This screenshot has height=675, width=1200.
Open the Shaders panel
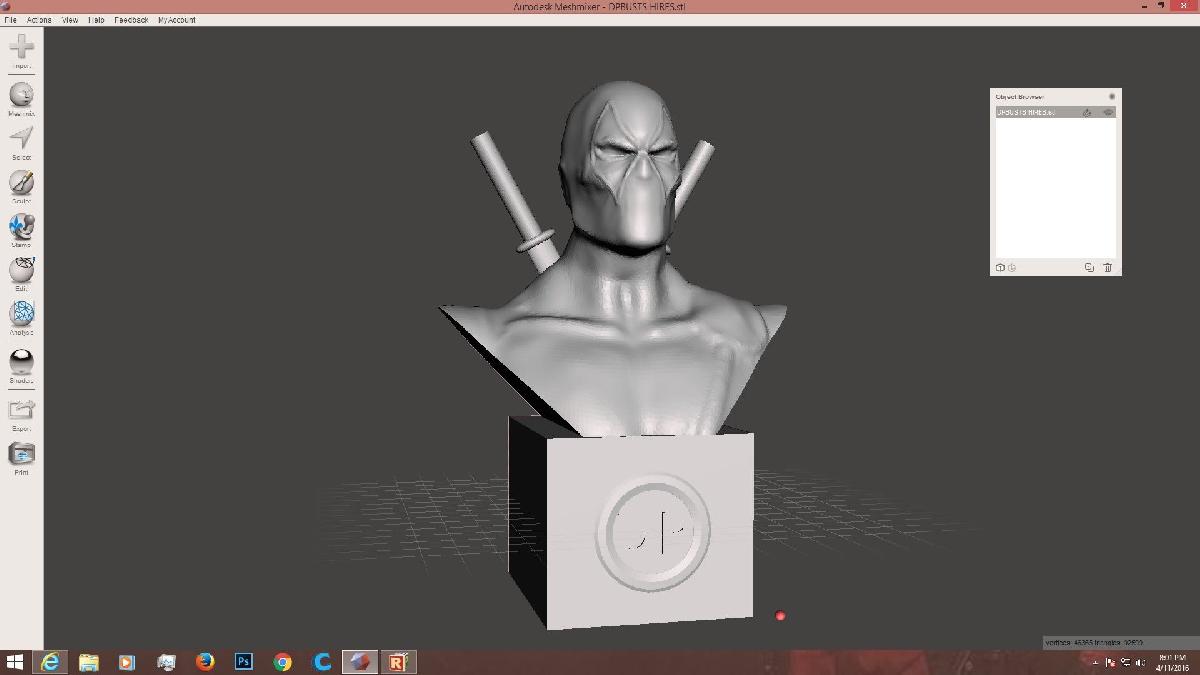coord(20,362)
